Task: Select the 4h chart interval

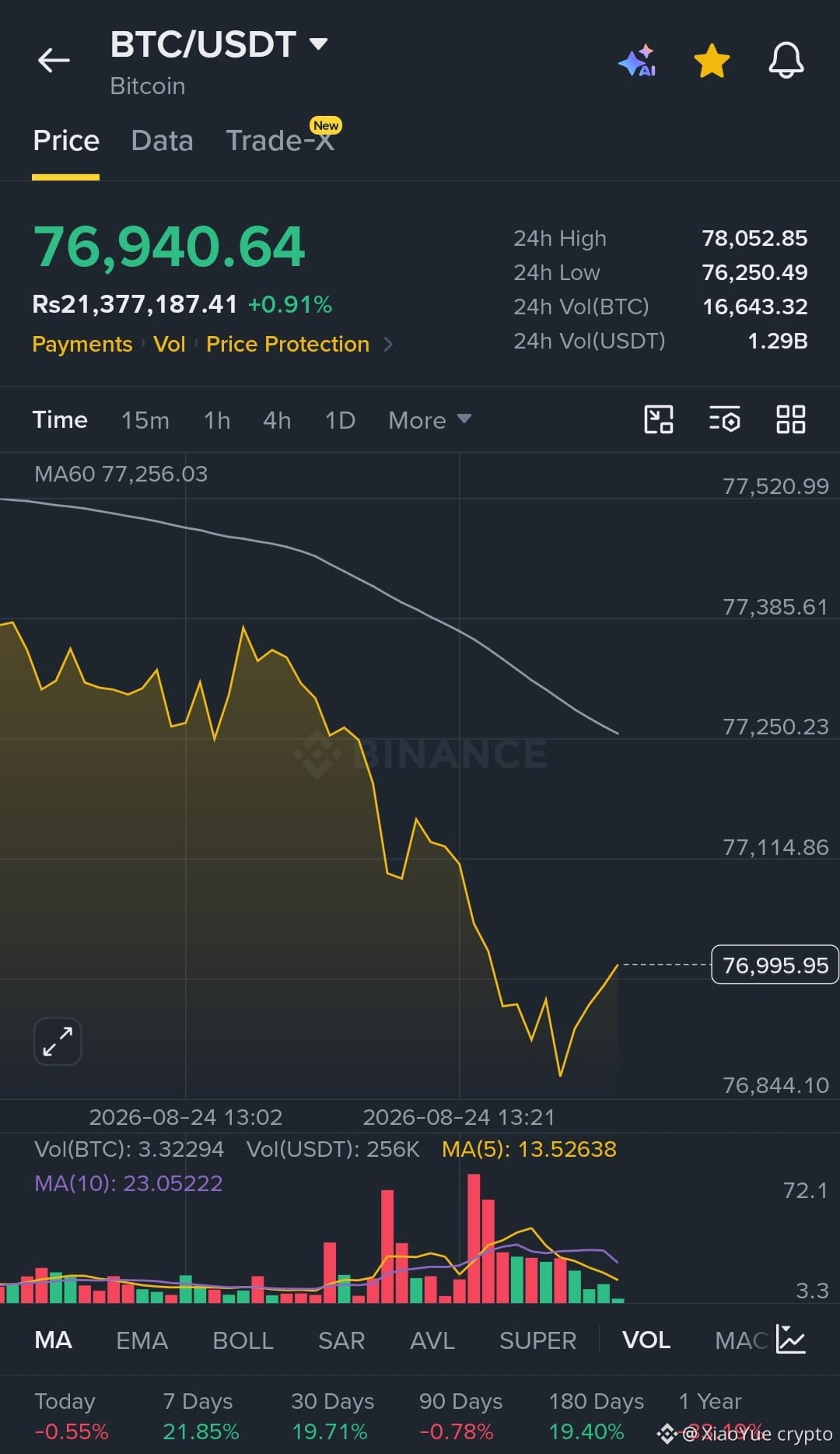Action: 277,420
